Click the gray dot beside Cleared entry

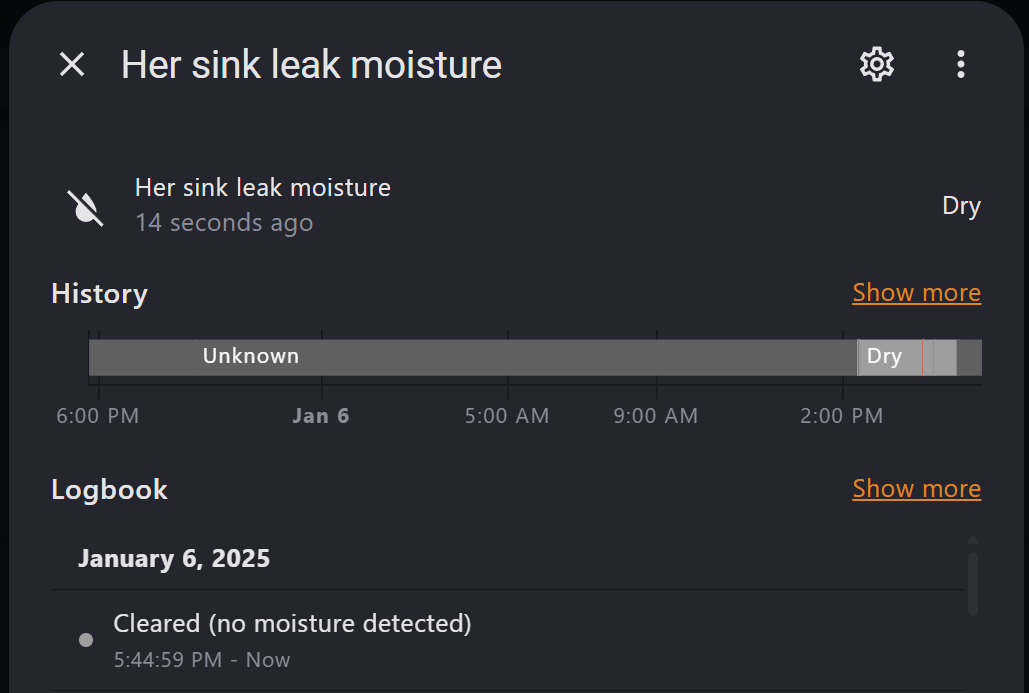click(86, 640)
